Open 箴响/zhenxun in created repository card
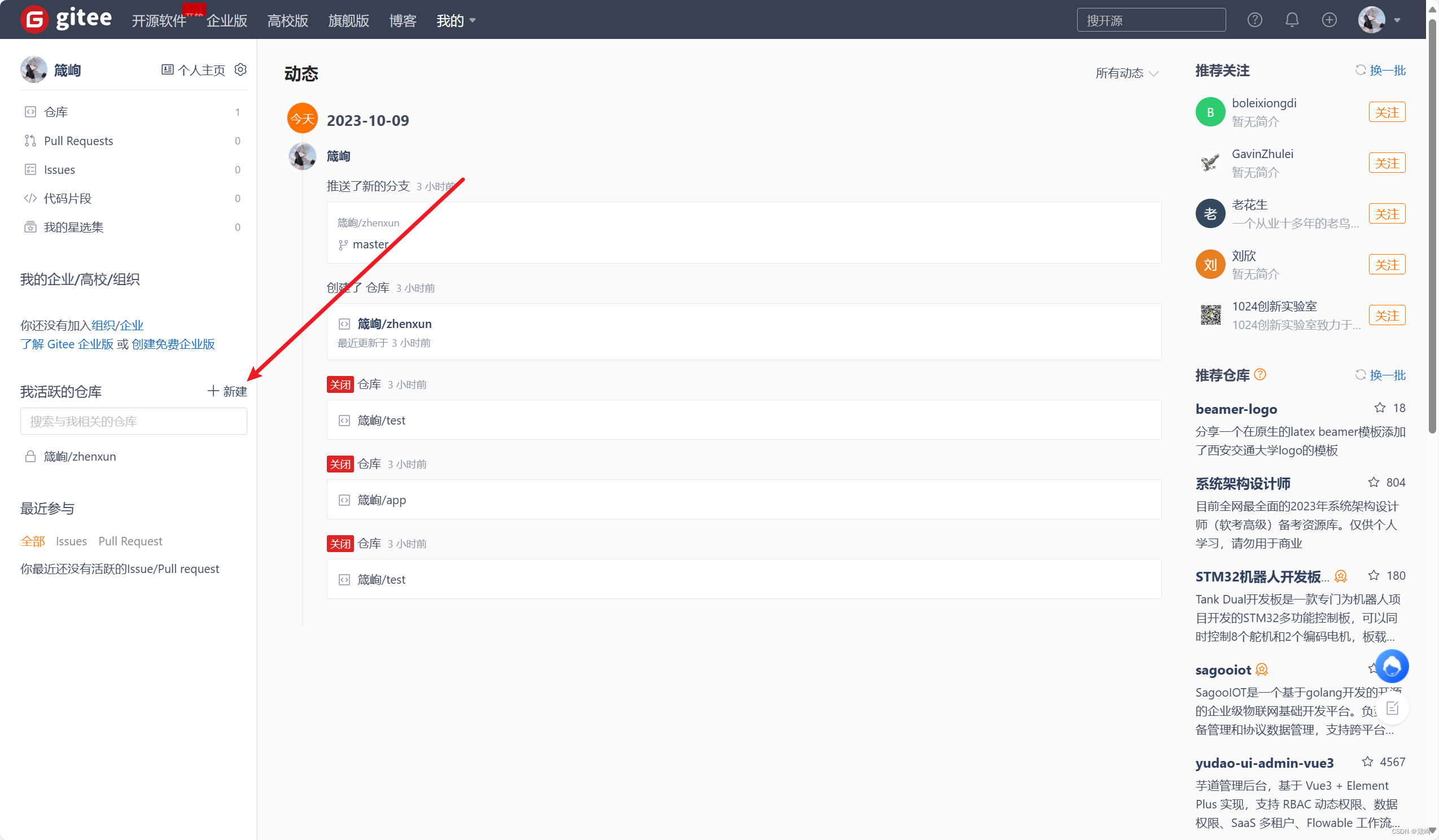1439x840 pixels. pyautogui.click(x=394, y=324)
